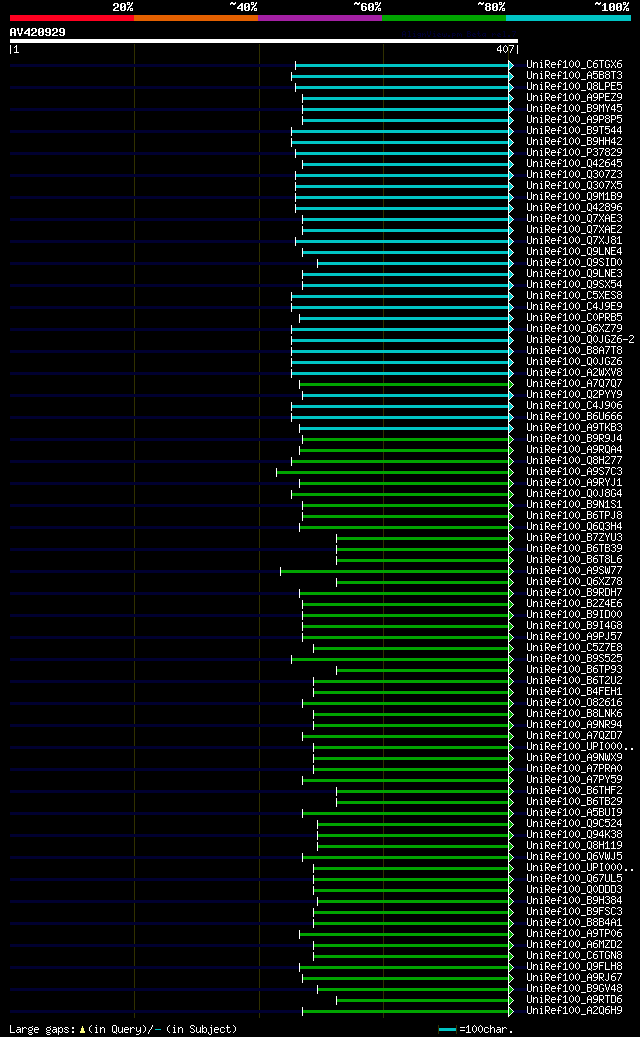Open the UniRef100_B6THF2 hit
The image size is (640, 1037).
pyautogui.click(x=574, y=790)
